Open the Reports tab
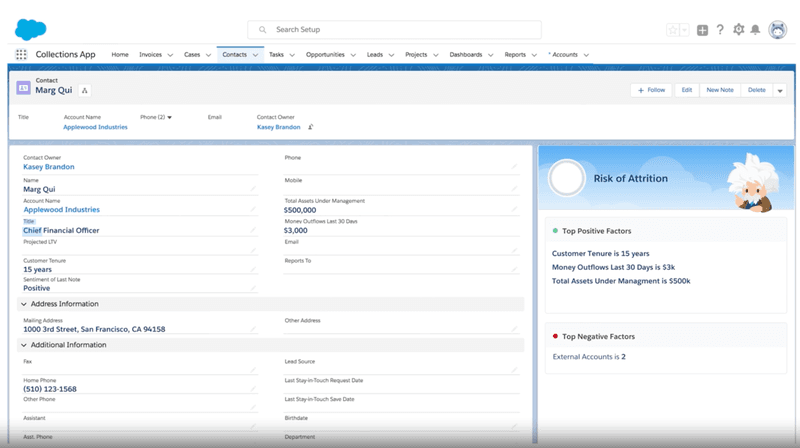Viewport: 800px width, 448px height. coord(515,55)
